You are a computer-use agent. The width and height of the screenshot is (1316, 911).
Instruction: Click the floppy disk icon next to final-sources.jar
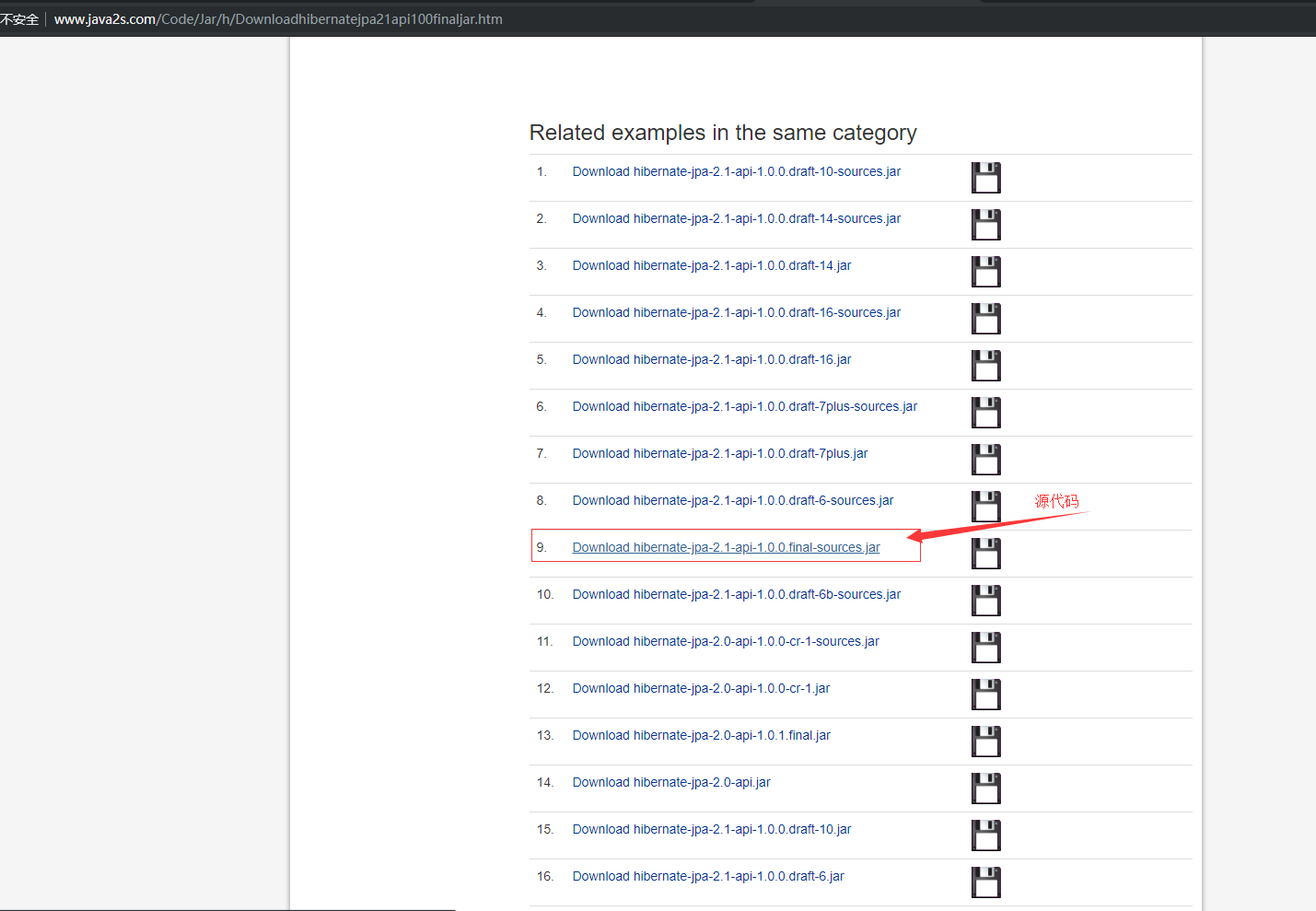pos(985,553)
